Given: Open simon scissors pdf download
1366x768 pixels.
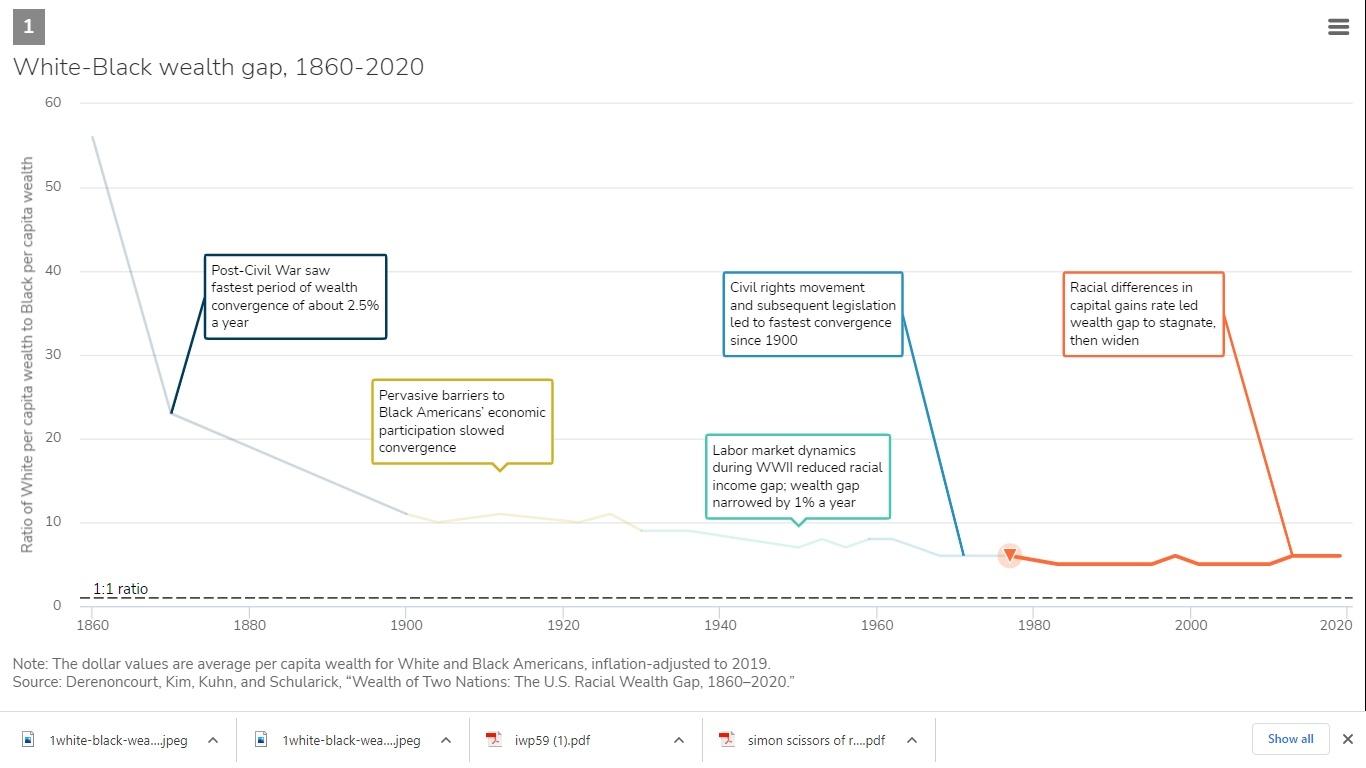Looking at the screenshot, I should pos(816,740).
